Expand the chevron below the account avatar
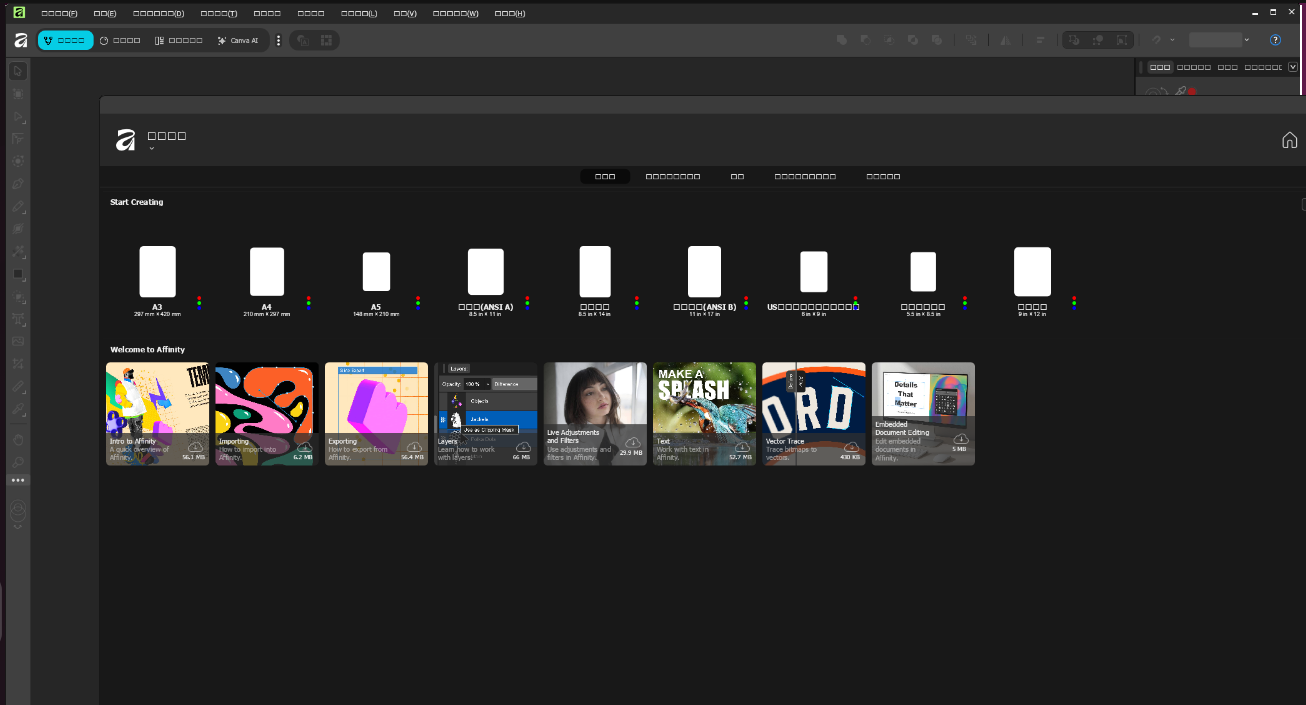 pyautogui.click(x=18, y=526)
